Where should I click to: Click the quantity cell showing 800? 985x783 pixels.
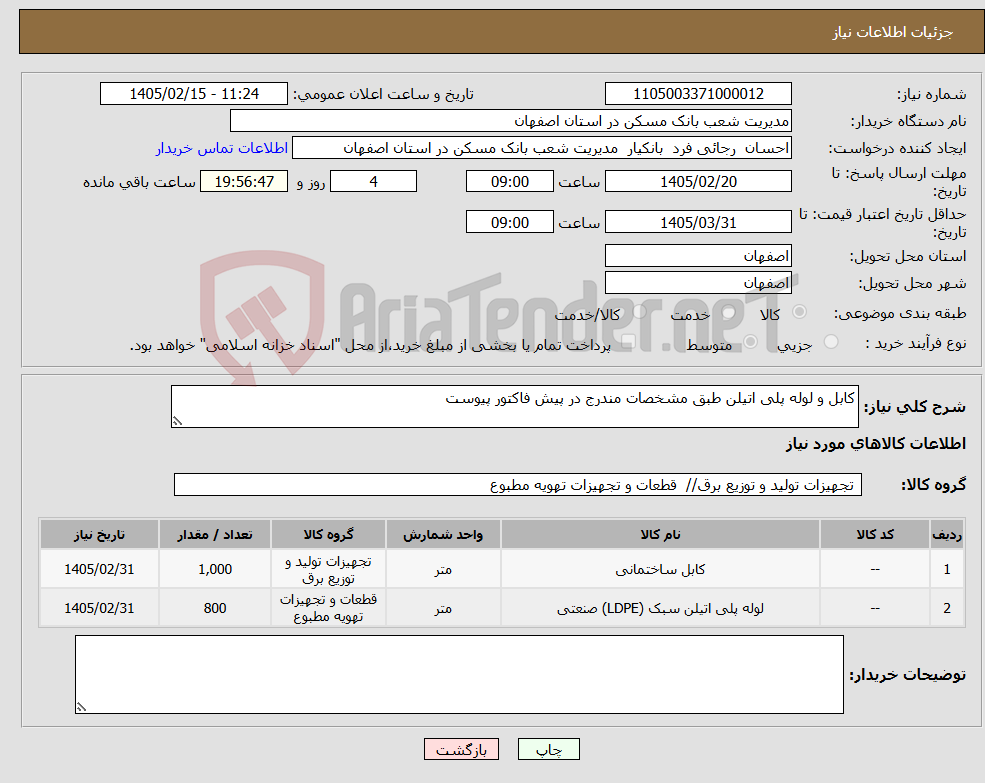(x=215, y=608)
